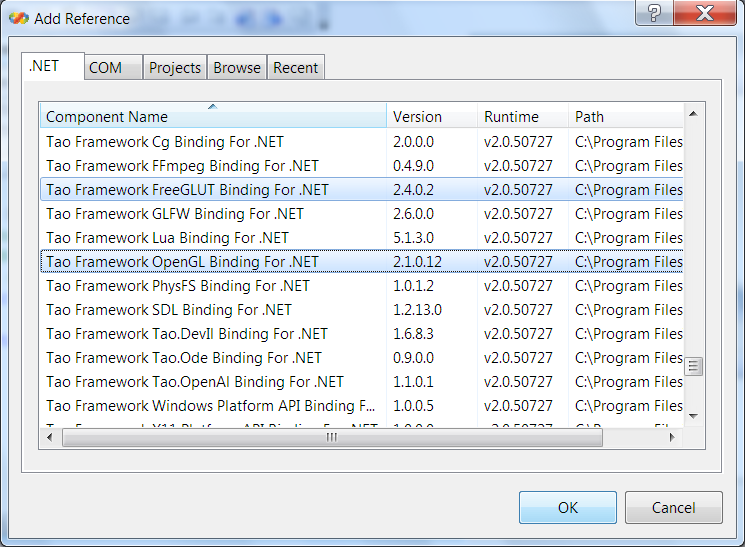The image size is (745, 547).
Task: Click path cell in the FreeGLUT Binding row
Action: 629,190
